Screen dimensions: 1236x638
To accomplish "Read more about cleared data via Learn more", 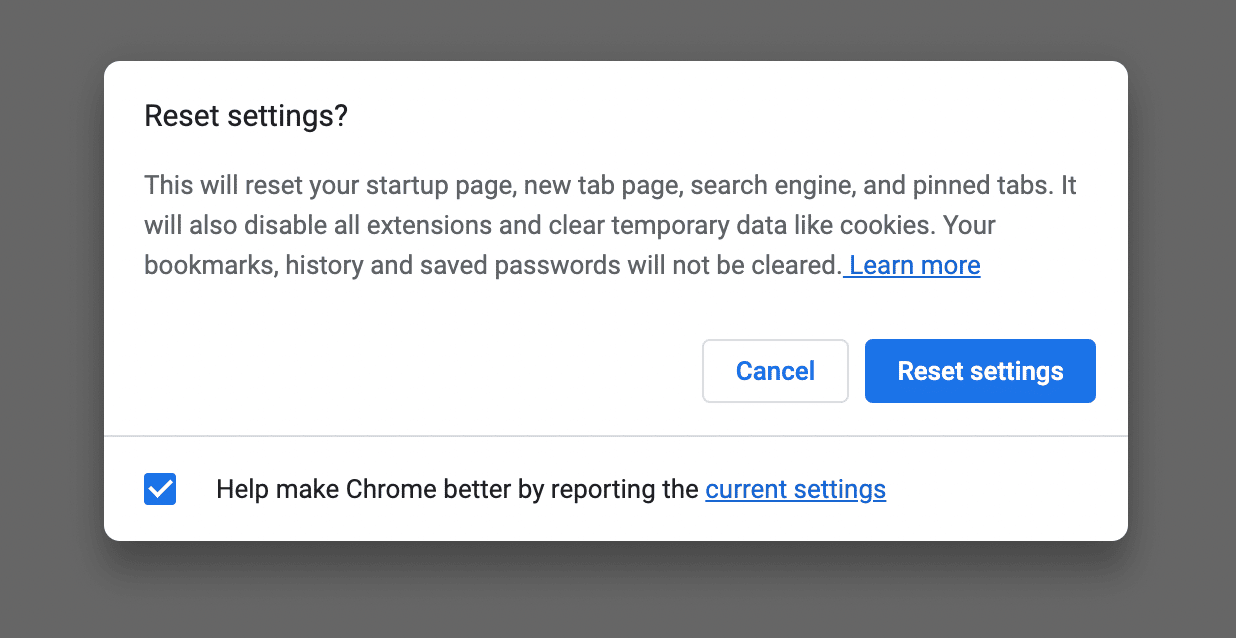I will click(x=912, y=265).
